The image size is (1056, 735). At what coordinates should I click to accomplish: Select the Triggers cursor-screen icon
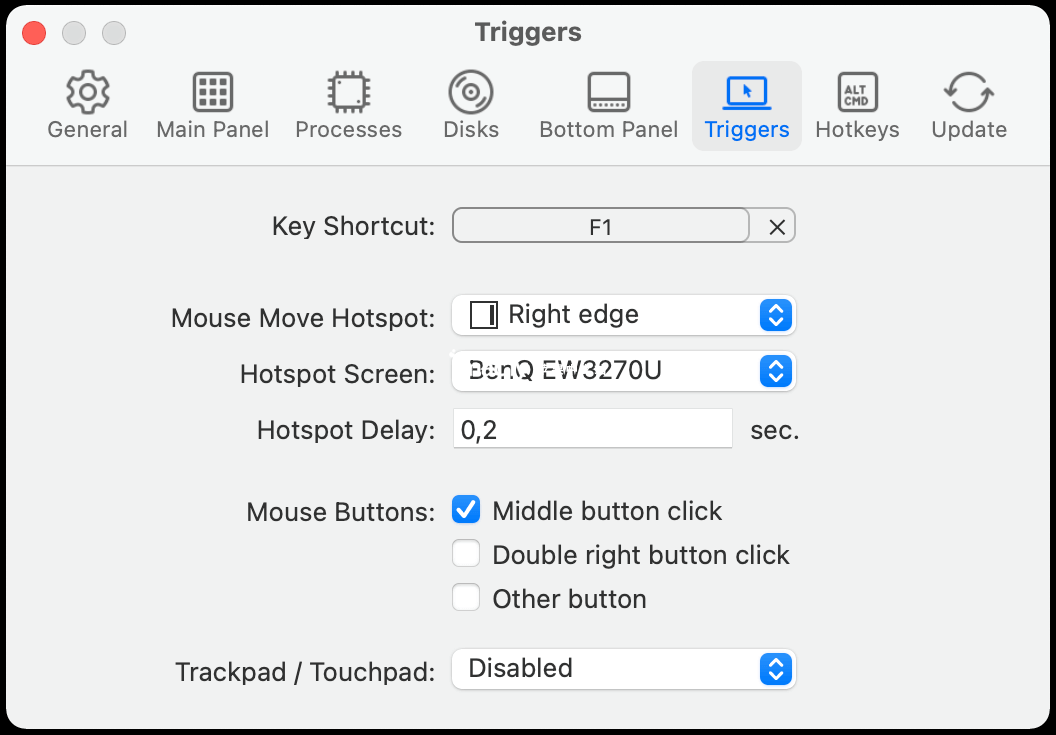tap(747, 92)
